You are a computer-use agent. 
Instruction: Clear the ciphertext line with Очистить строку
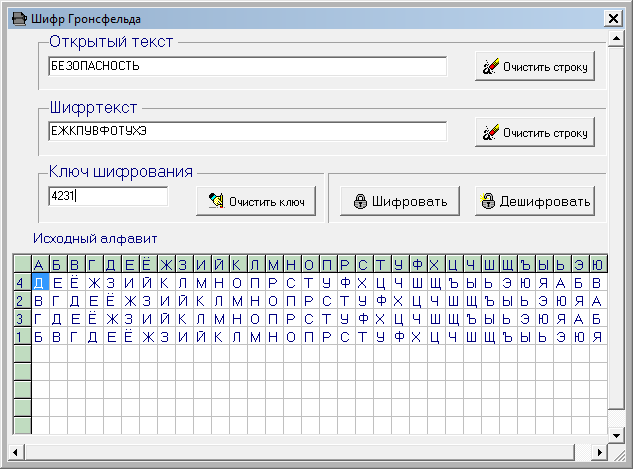(x=535, y=132)
